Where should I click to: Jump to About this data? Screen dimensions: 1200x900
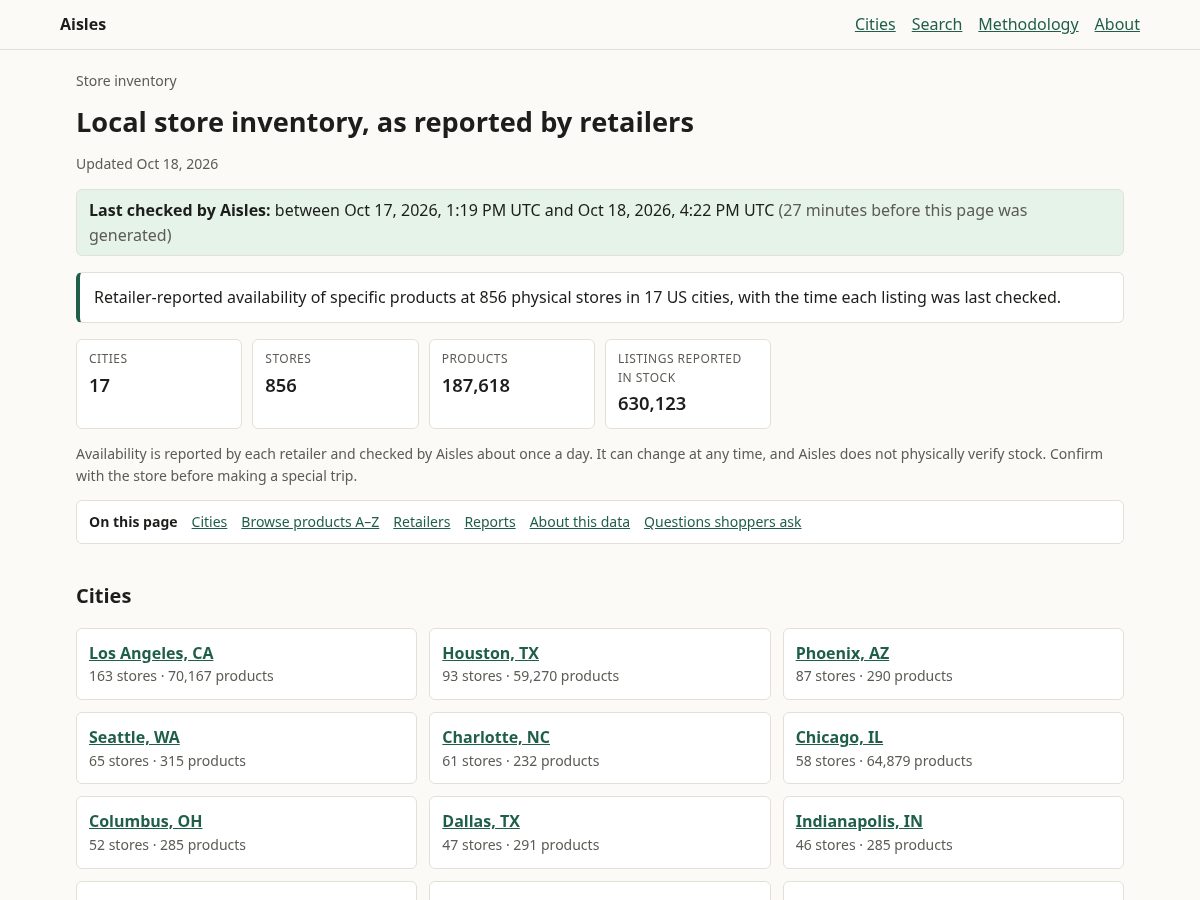click(x=580, y=522)
